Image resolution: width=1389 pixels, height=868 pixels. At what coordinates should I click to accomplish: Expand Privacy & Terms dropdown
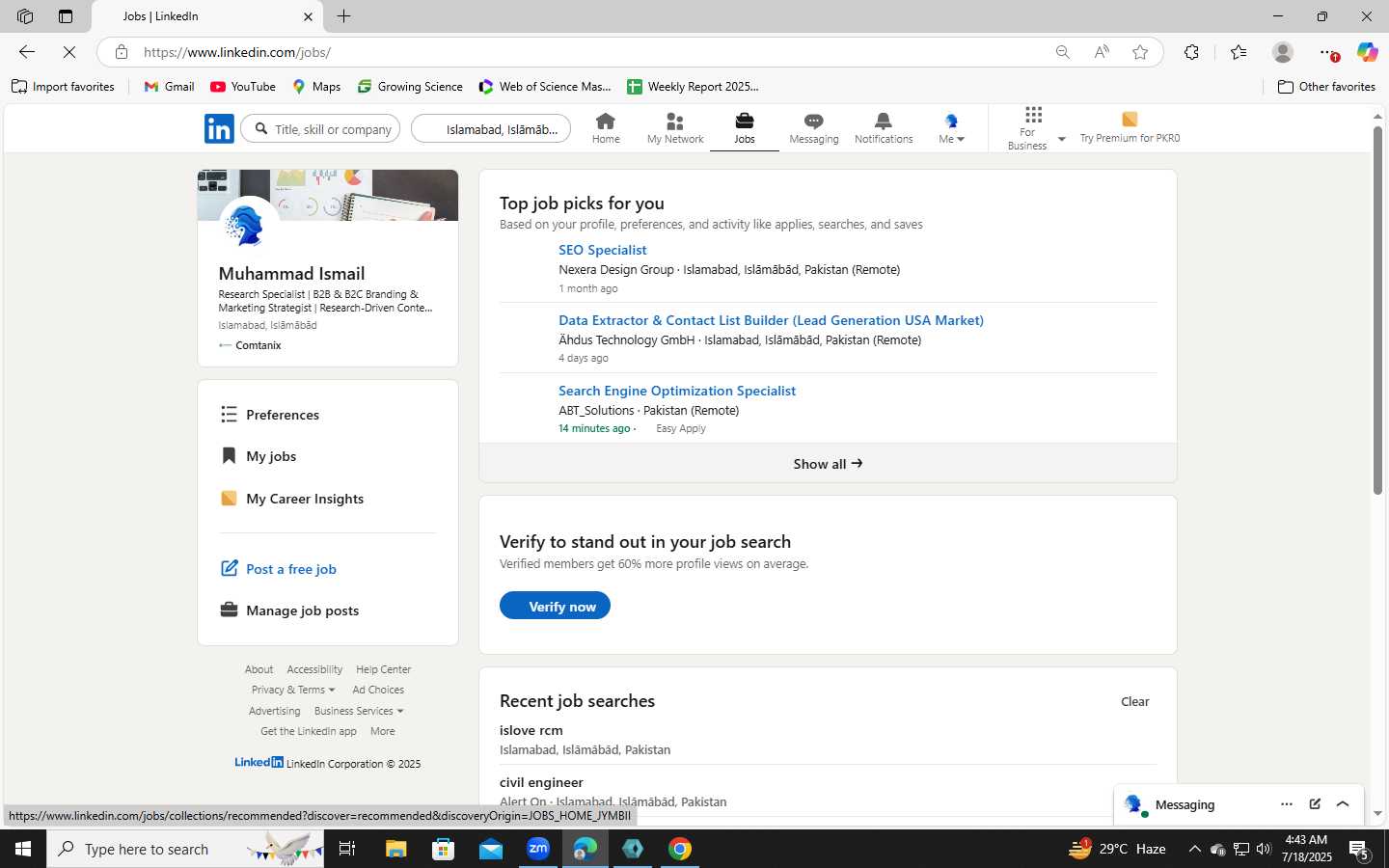point(293,690)
